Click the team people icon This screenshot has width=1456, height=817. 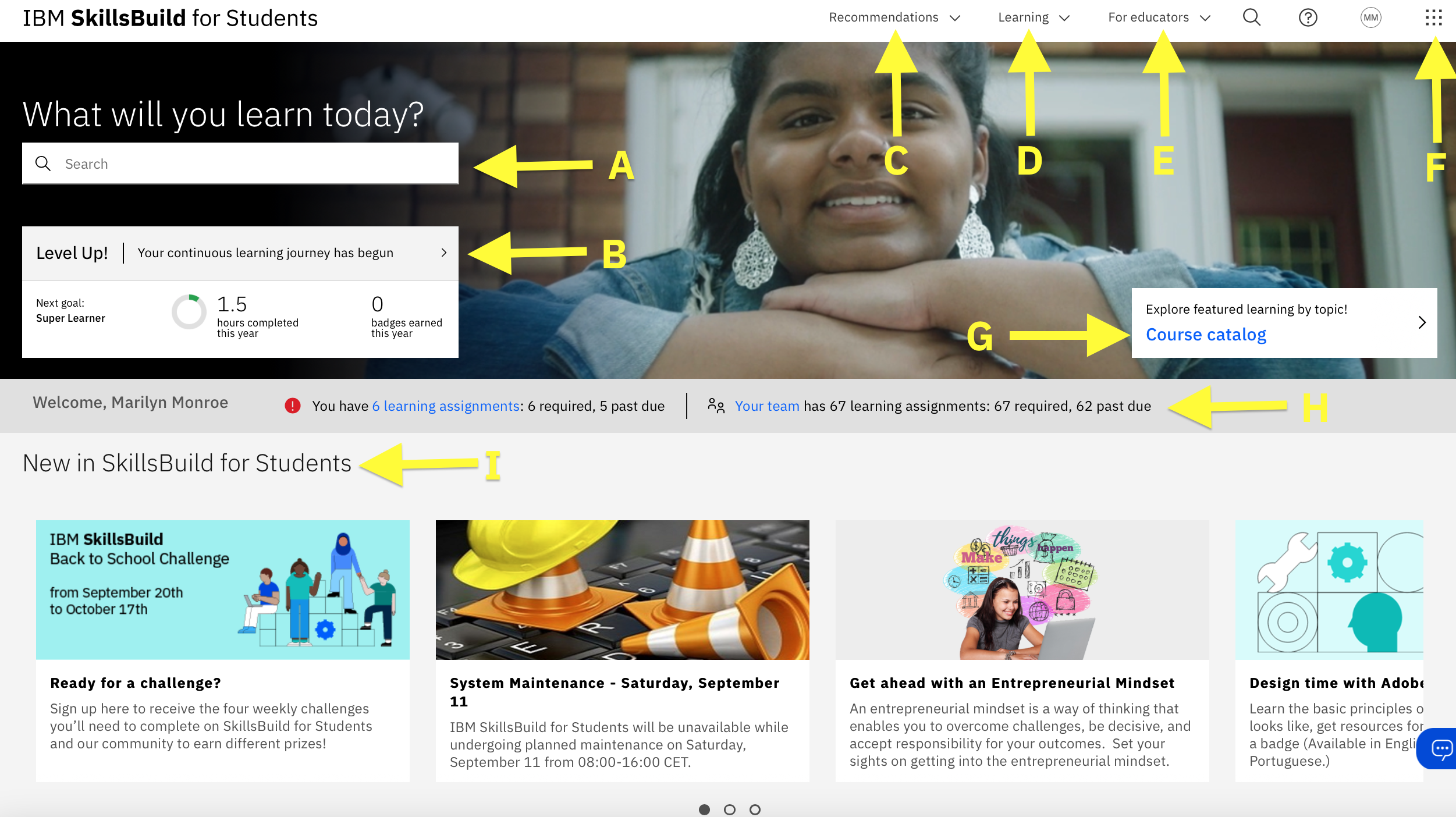[x=716, y=406]
